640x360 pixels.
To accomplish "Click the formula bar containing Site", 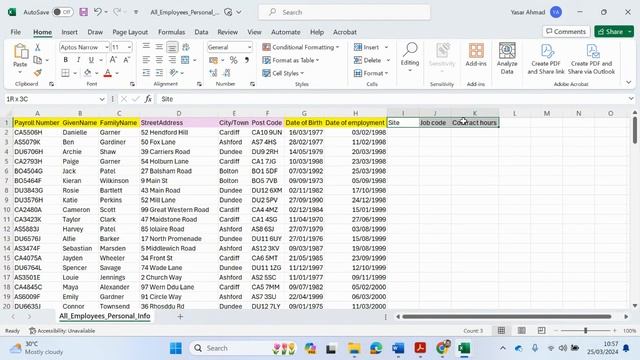I will [392, 99].
